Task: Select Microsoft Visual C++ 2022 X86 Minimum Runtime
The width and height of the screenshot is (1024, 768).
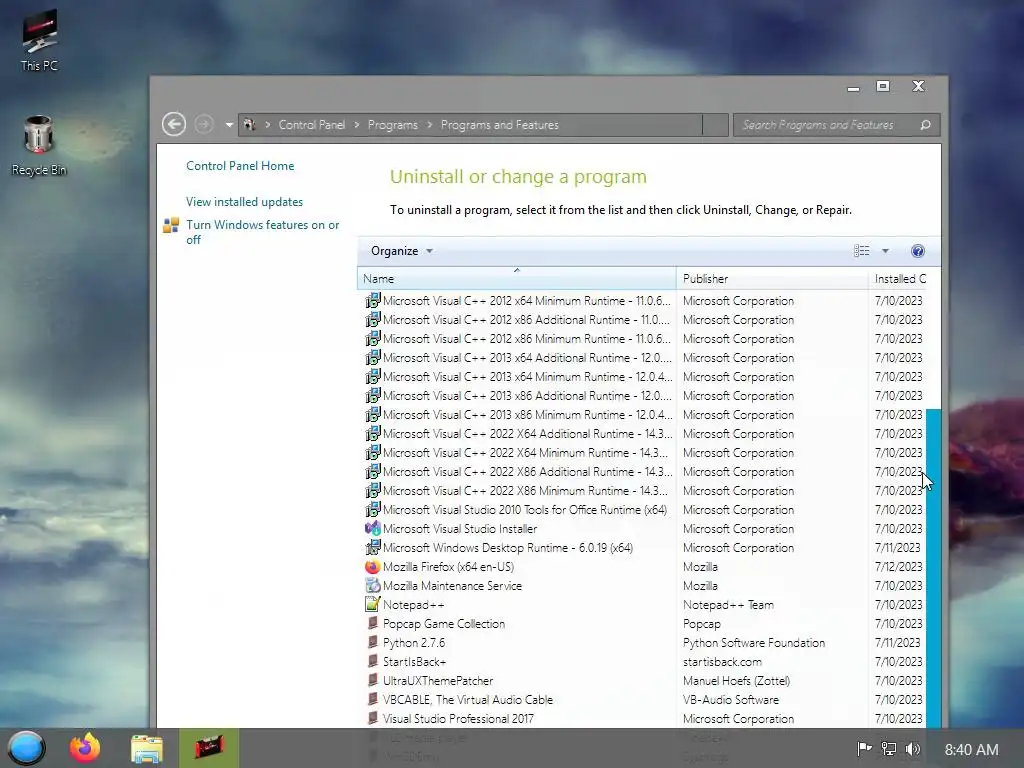Action: 525,490
